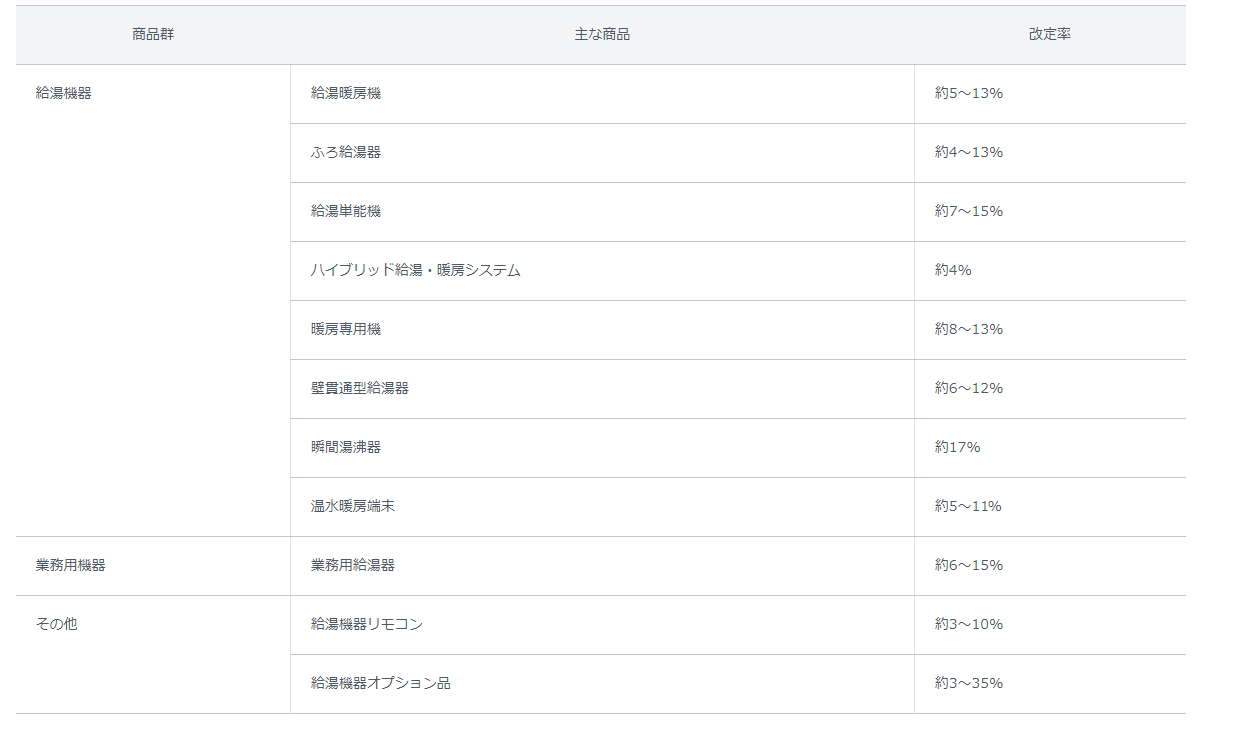
Task: Click the 給湯機器リモコン product cell
Action: click(367, 624)
